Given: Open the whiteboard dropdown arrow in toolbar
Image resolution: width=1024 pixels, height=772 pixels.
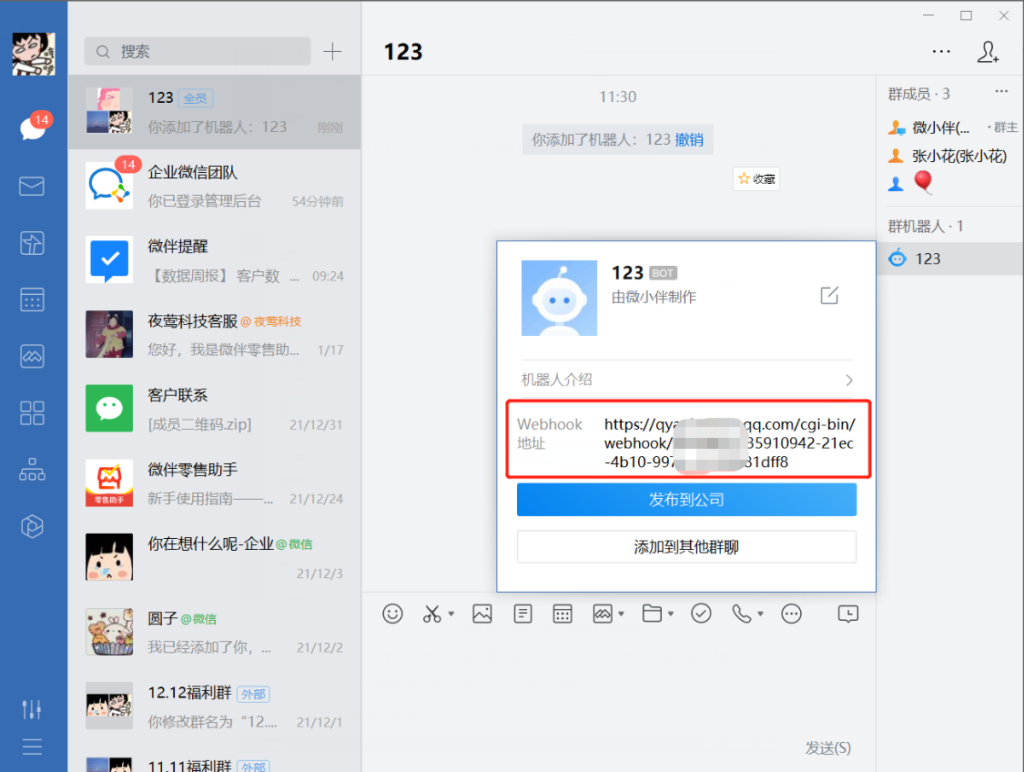Looking at the screenshot, I should click(621, 613).
